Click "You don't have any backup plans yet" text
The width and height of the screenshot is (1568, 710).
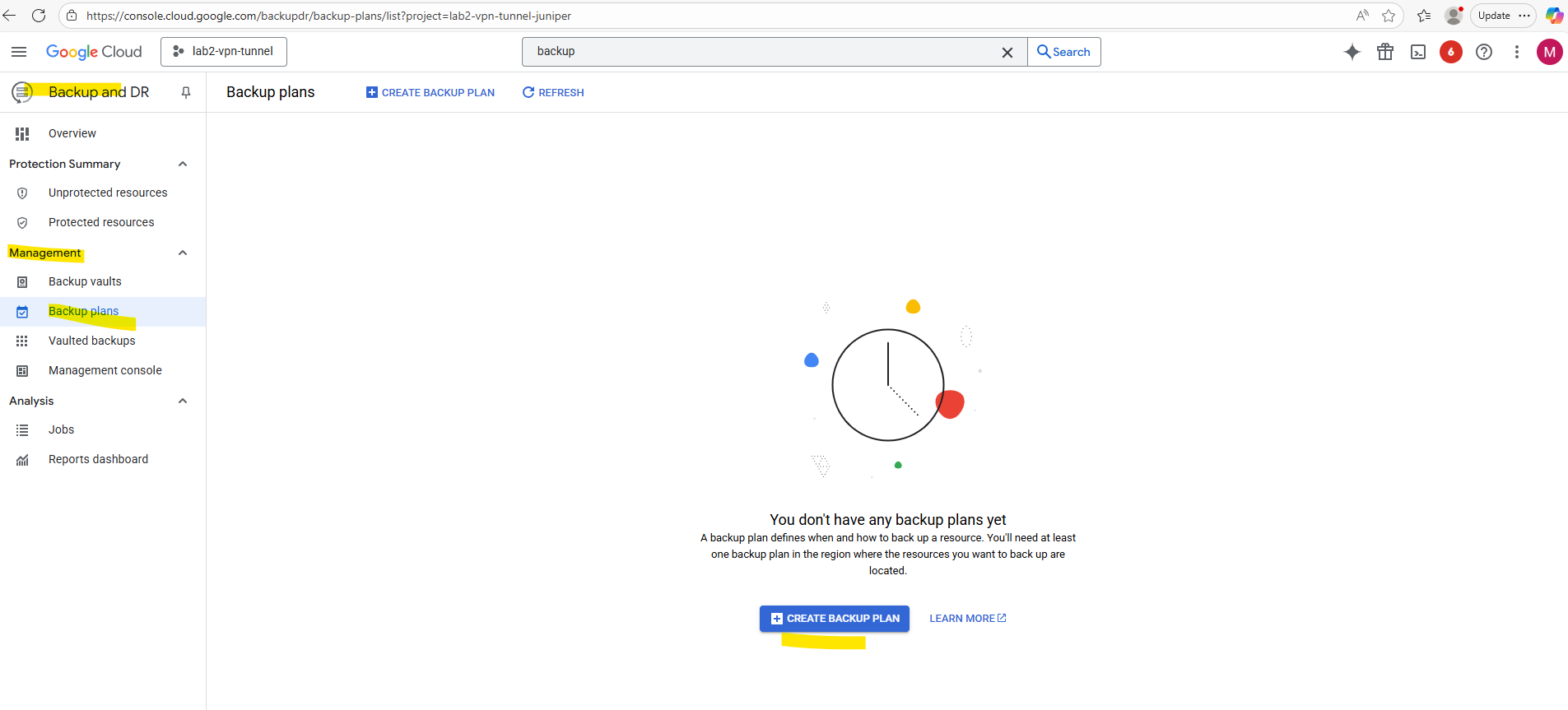tap(888, 520)
